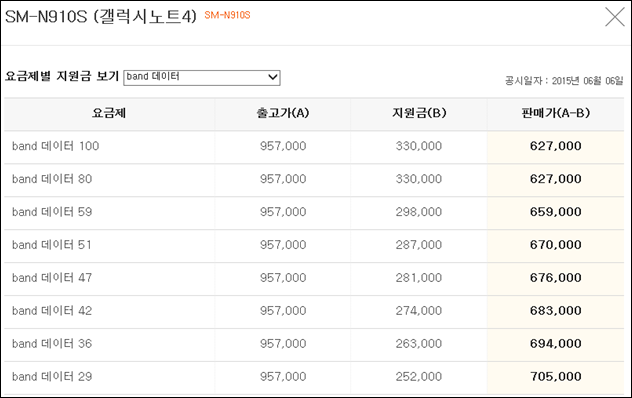
Task: Click the 705,000 sale price
Action: pos(556,377)
